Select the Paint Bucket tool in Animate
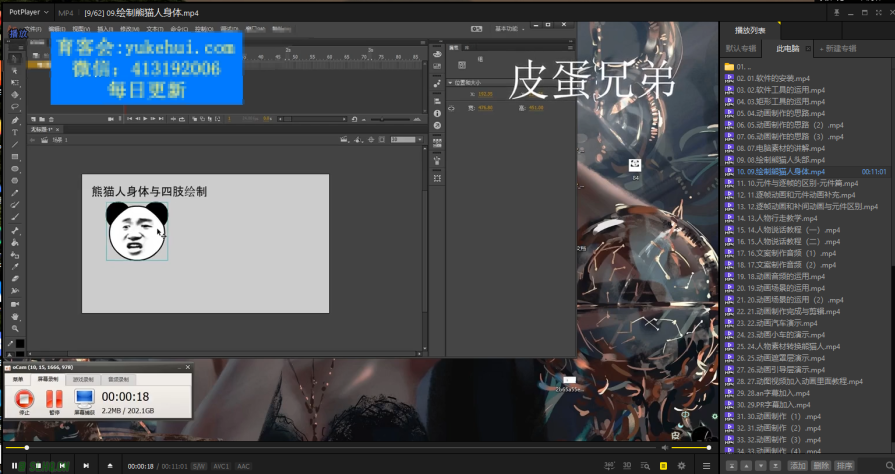The height and width of the screenshot is (474, 895). [x=15, y=242]
